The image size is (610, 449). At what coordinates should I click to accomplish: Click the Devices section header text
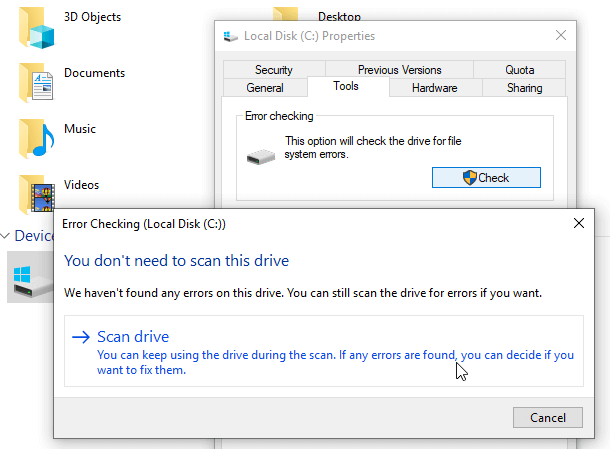coord(33,236)
